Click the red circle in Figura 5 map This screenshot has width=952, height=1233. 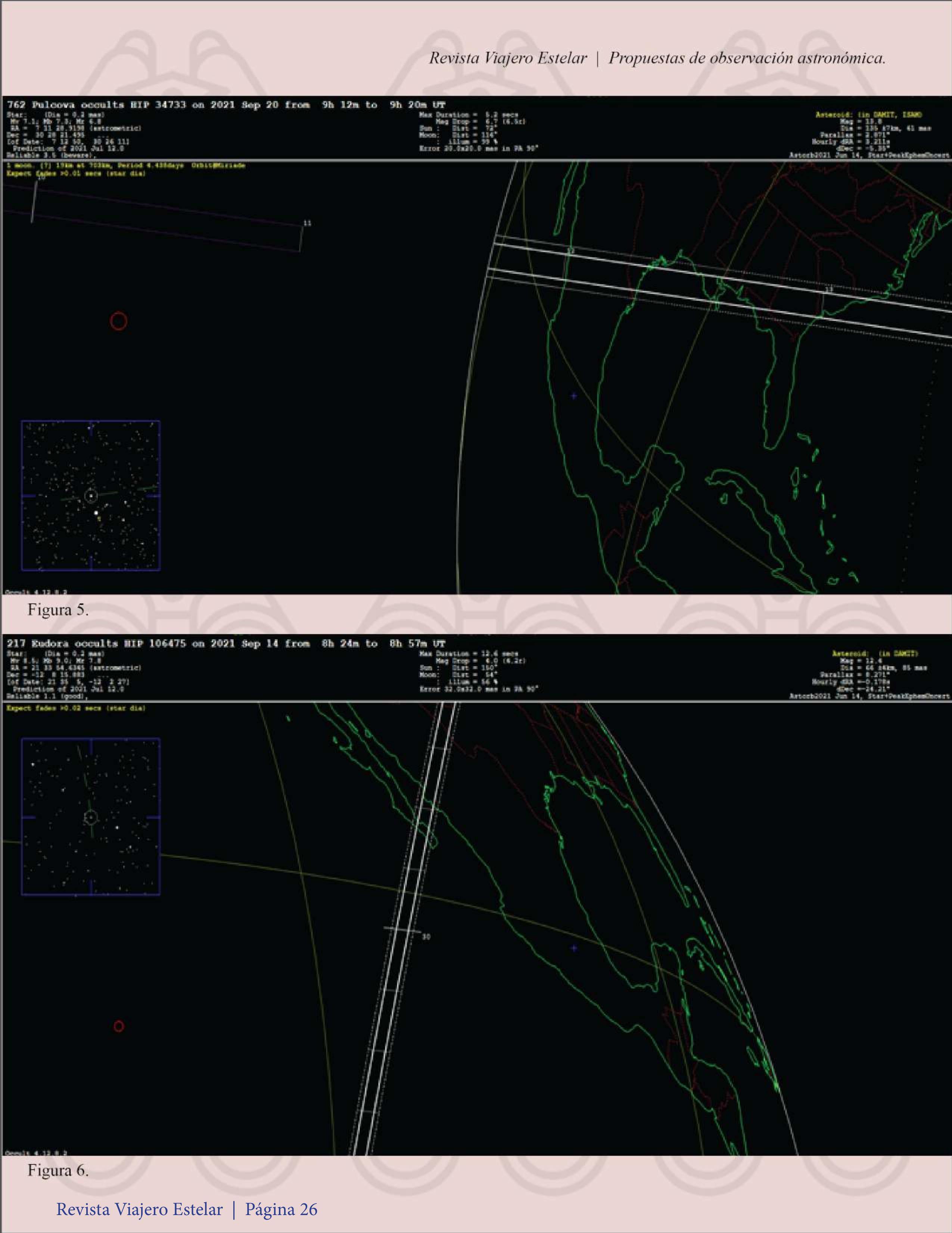pyautogui.click(x=118, y=321)
